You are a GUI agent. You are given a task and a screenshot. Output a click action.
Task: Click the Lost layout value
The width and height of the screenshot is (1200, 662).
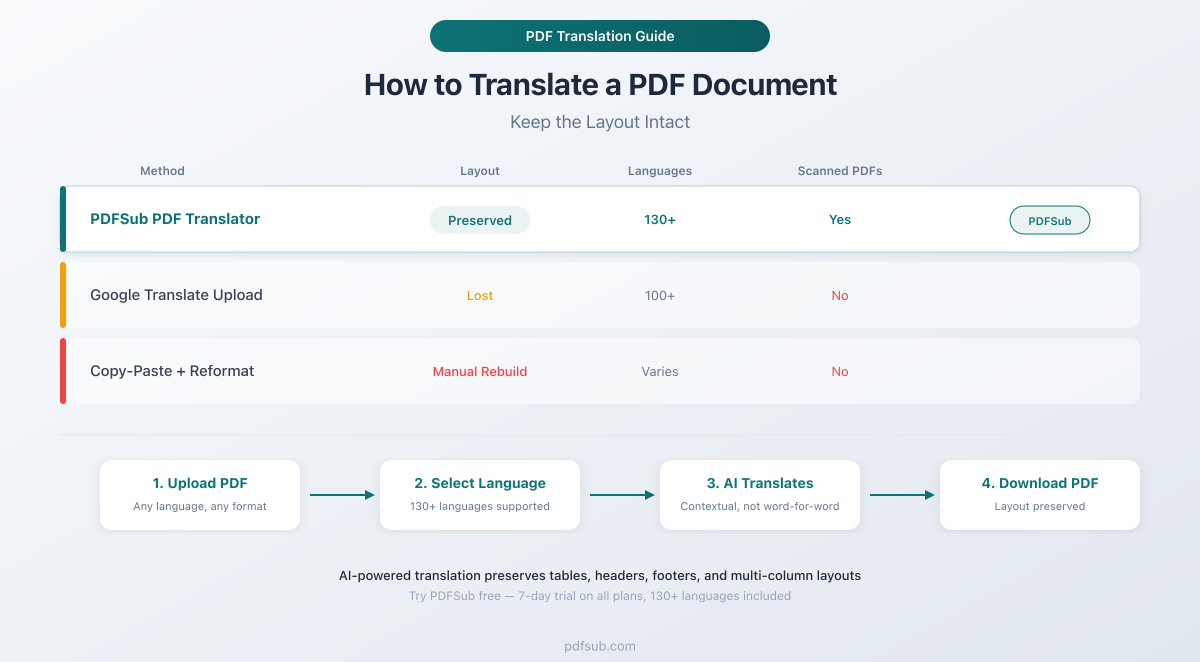[x=480, y=296]
